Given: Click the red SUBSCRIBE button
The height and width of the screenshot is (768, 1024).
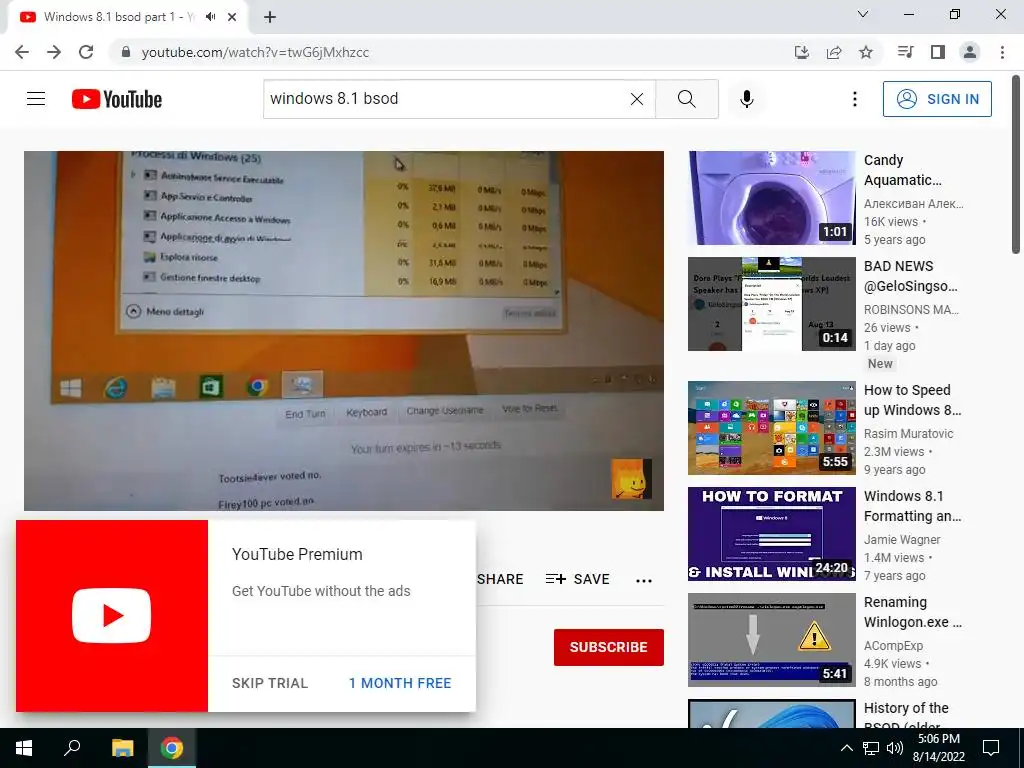Looking at the screenshot, I should 609,647.
